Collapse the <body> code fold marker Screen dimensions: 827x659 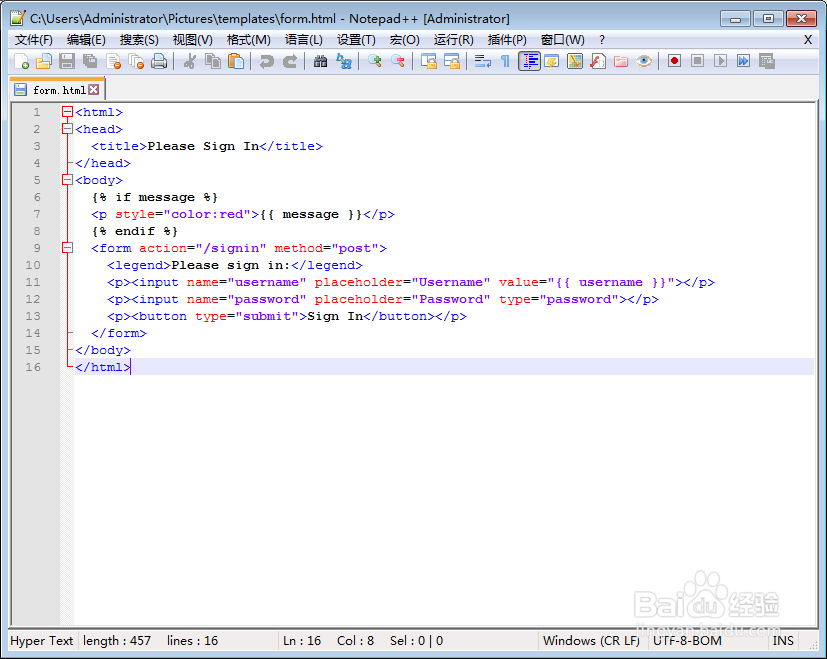[66, 180]
